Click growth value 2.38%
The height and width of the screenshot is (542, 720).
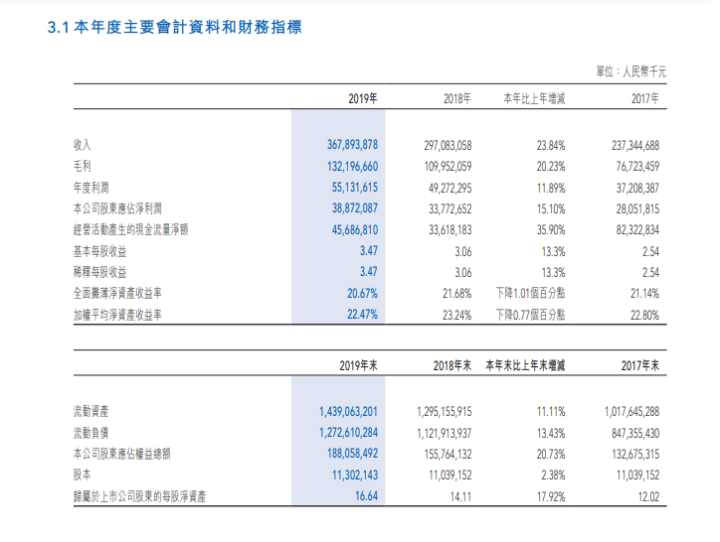click(x=553, y=475)
